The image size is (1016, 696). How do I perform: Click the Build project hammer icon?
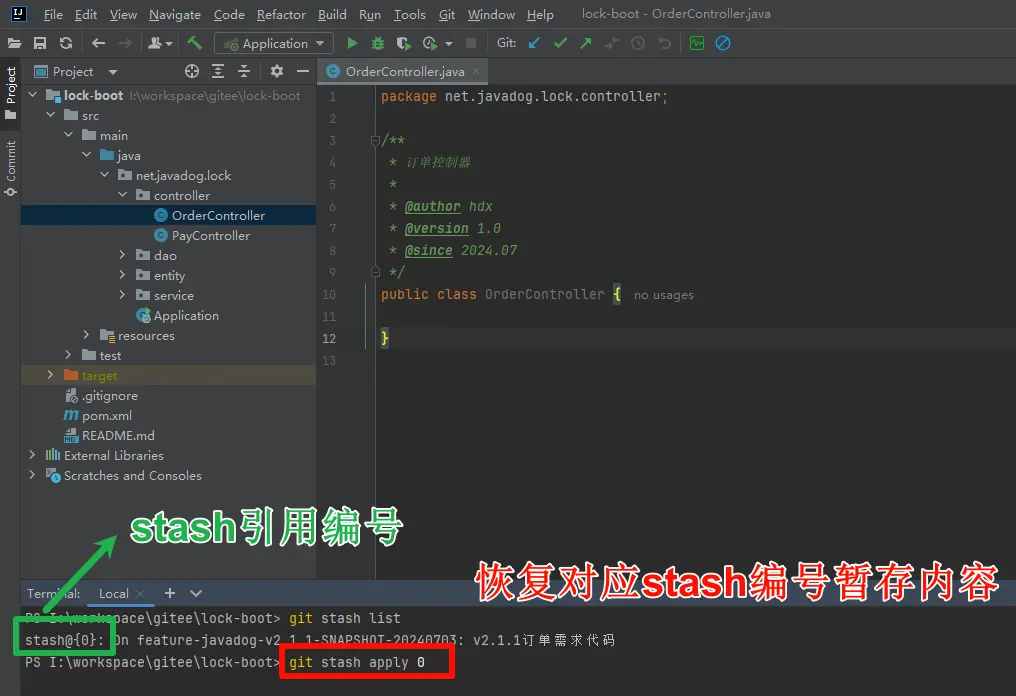(195, 43)
